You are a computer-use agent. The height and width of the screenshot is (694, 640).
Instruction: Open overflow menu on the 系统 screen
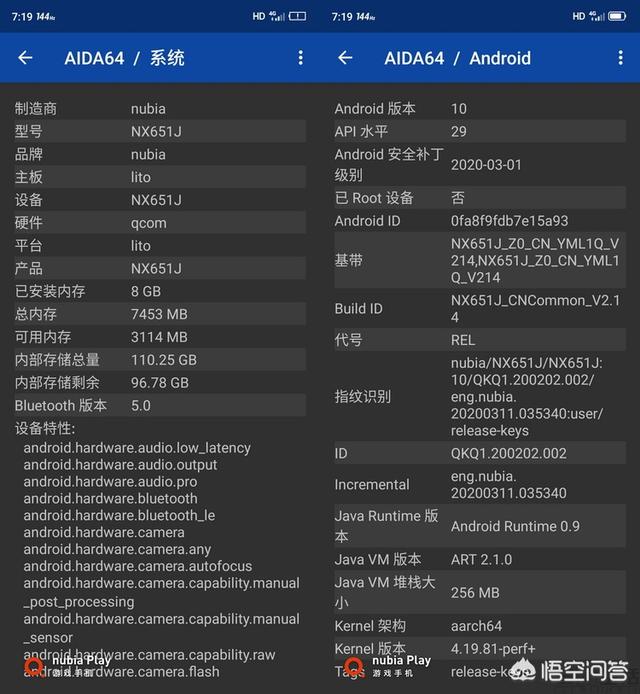301,58
